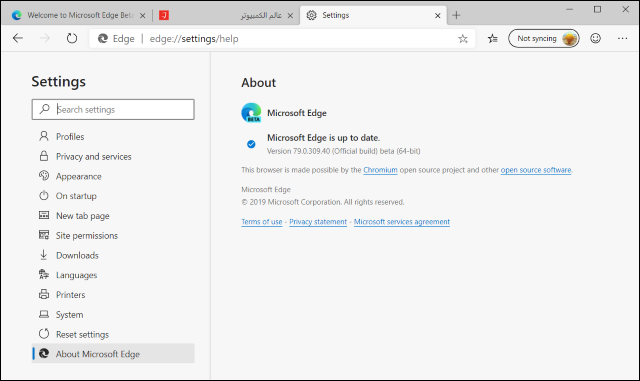Open Printers settings

113,295
